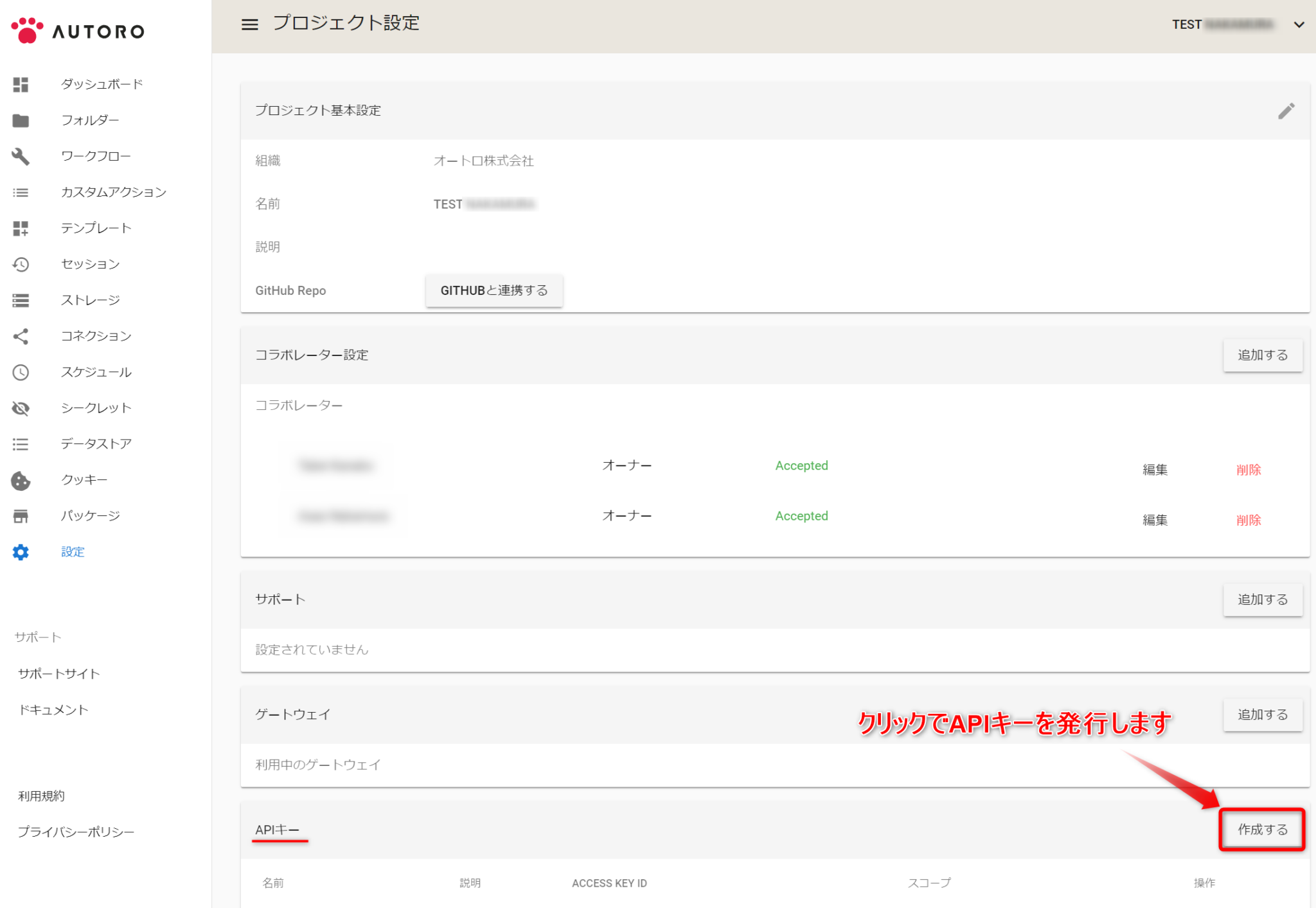
Task: Click the crossed-eye secret icon
Action: [x=21, y=408]
